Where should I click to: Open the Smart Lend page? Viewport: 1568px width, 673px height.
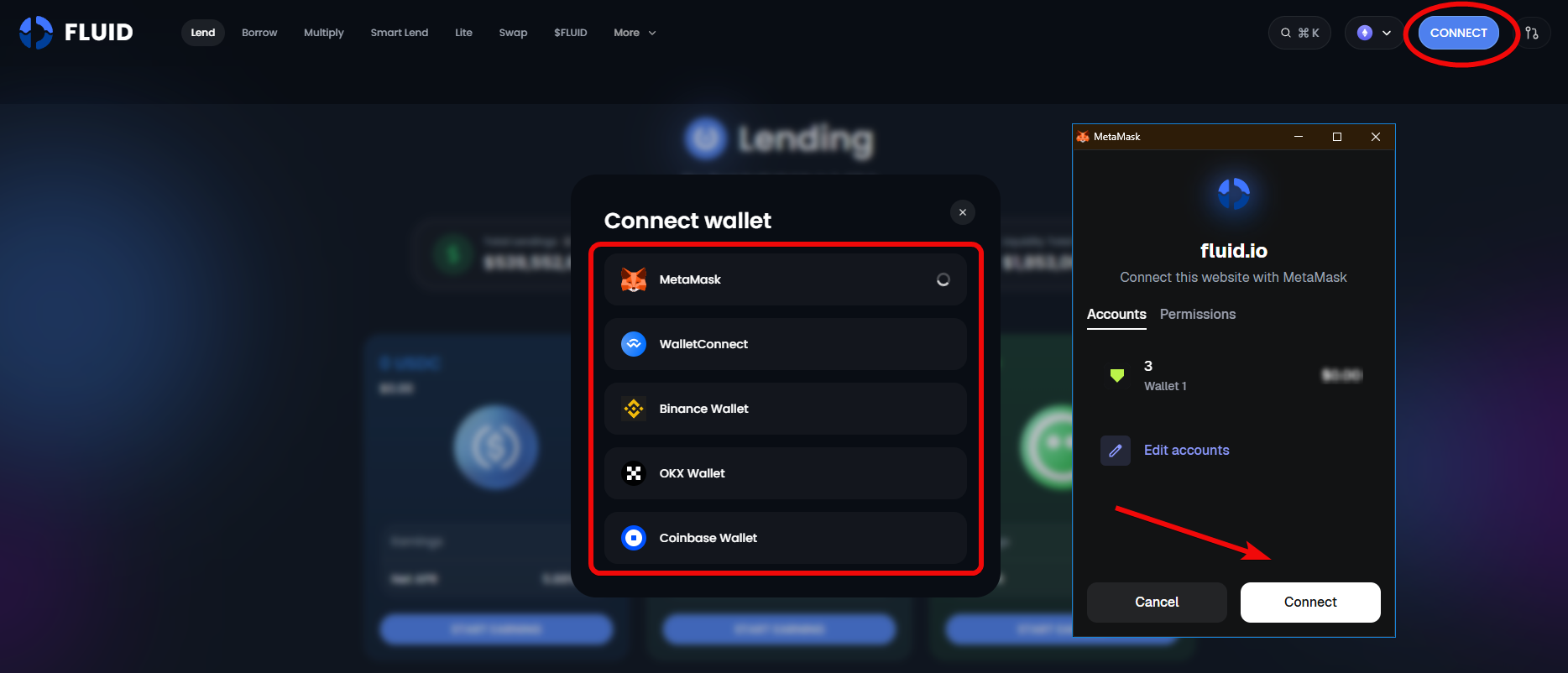[x=400, y=33]
